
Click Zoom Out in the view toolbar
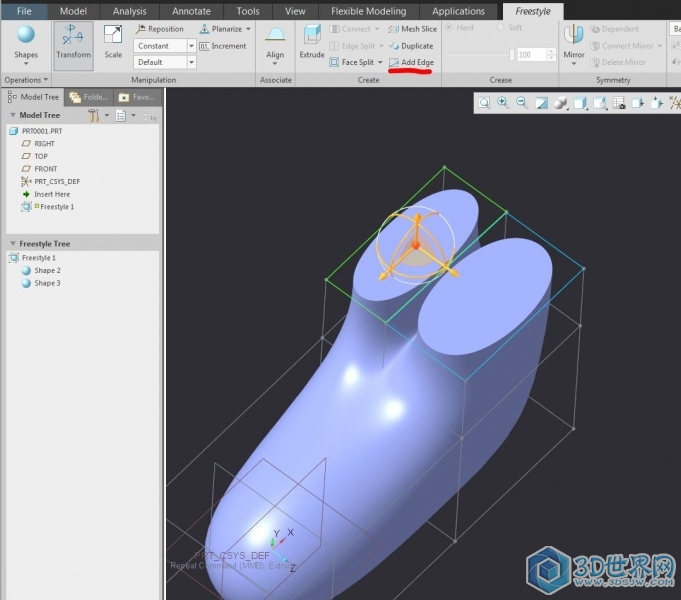[522, 102]
